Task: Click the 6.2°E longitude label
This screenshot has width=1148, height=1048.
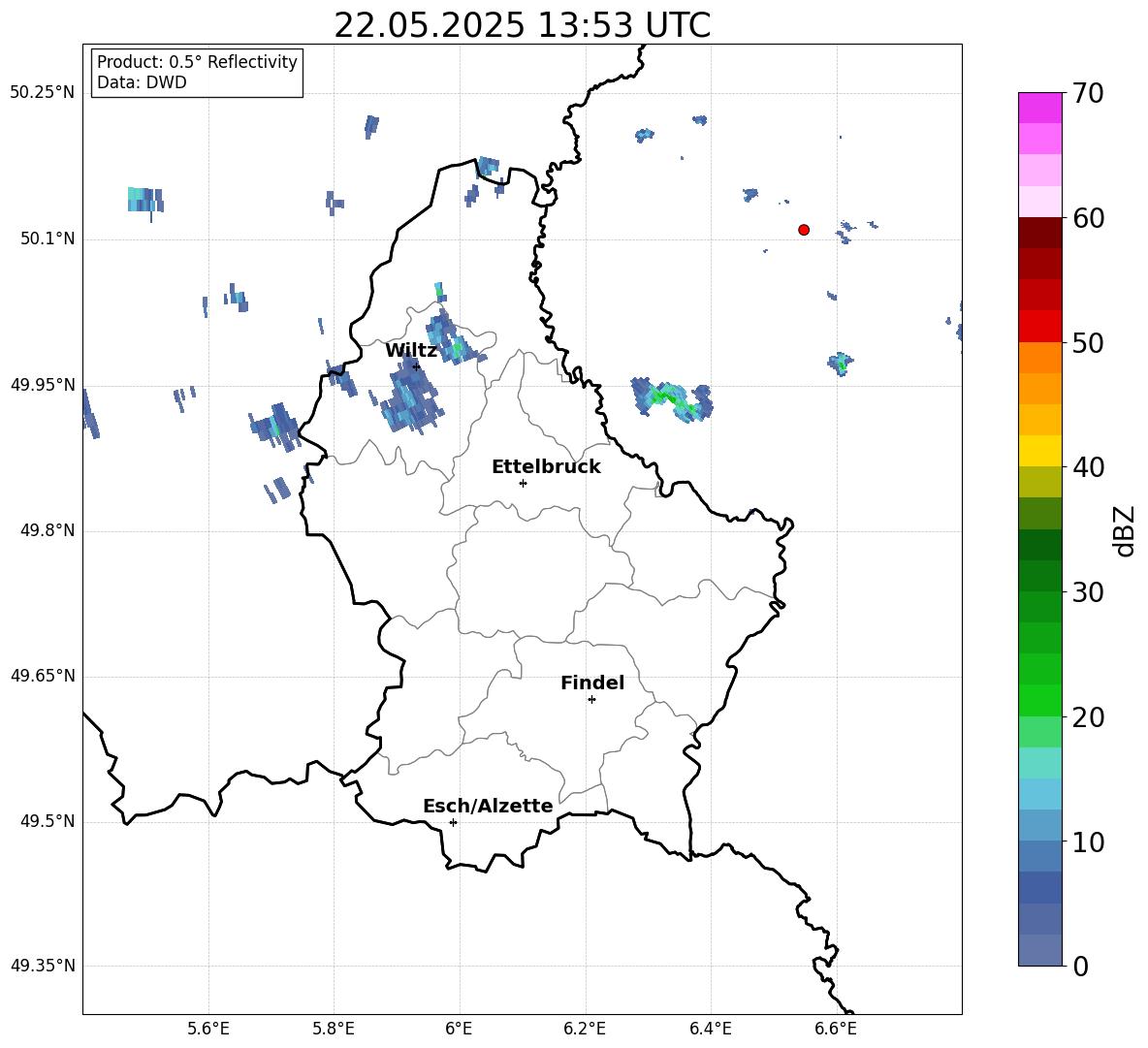Action: coord(585,1030)
